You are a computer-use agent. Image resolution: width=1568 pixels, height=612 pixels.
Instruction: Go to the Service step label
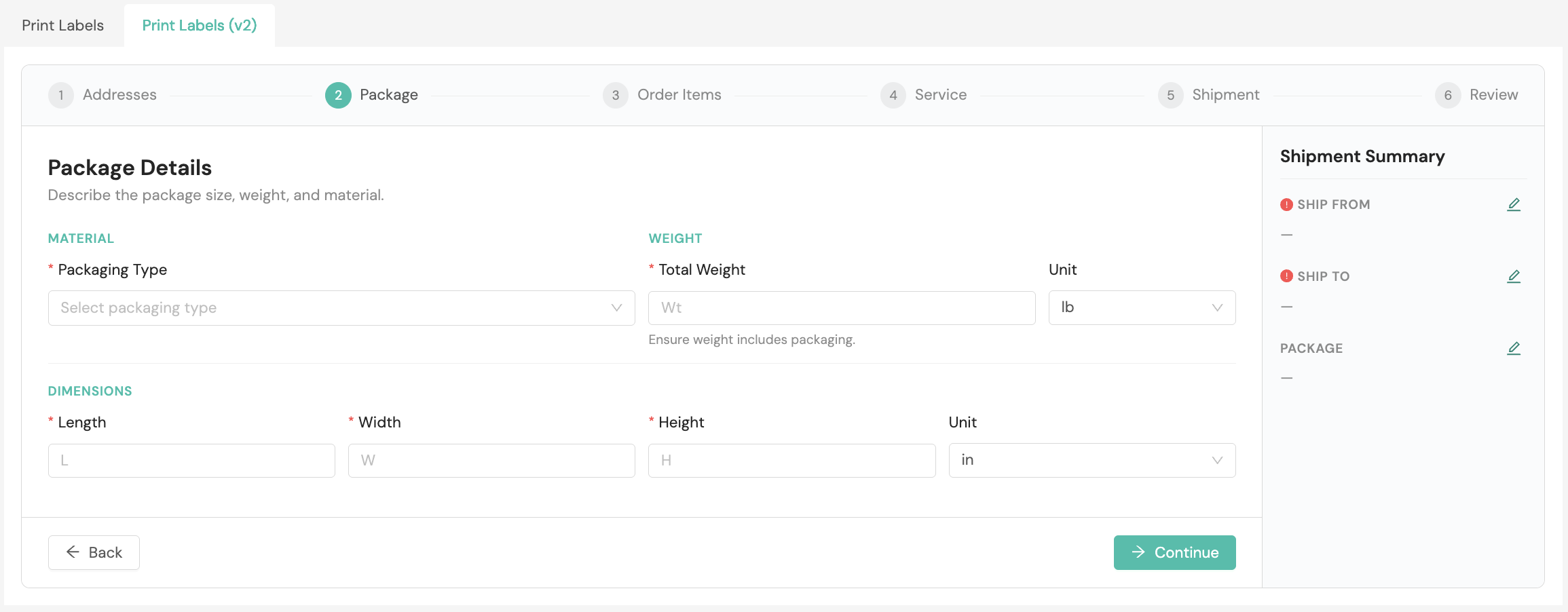click(x=941, y=95)
